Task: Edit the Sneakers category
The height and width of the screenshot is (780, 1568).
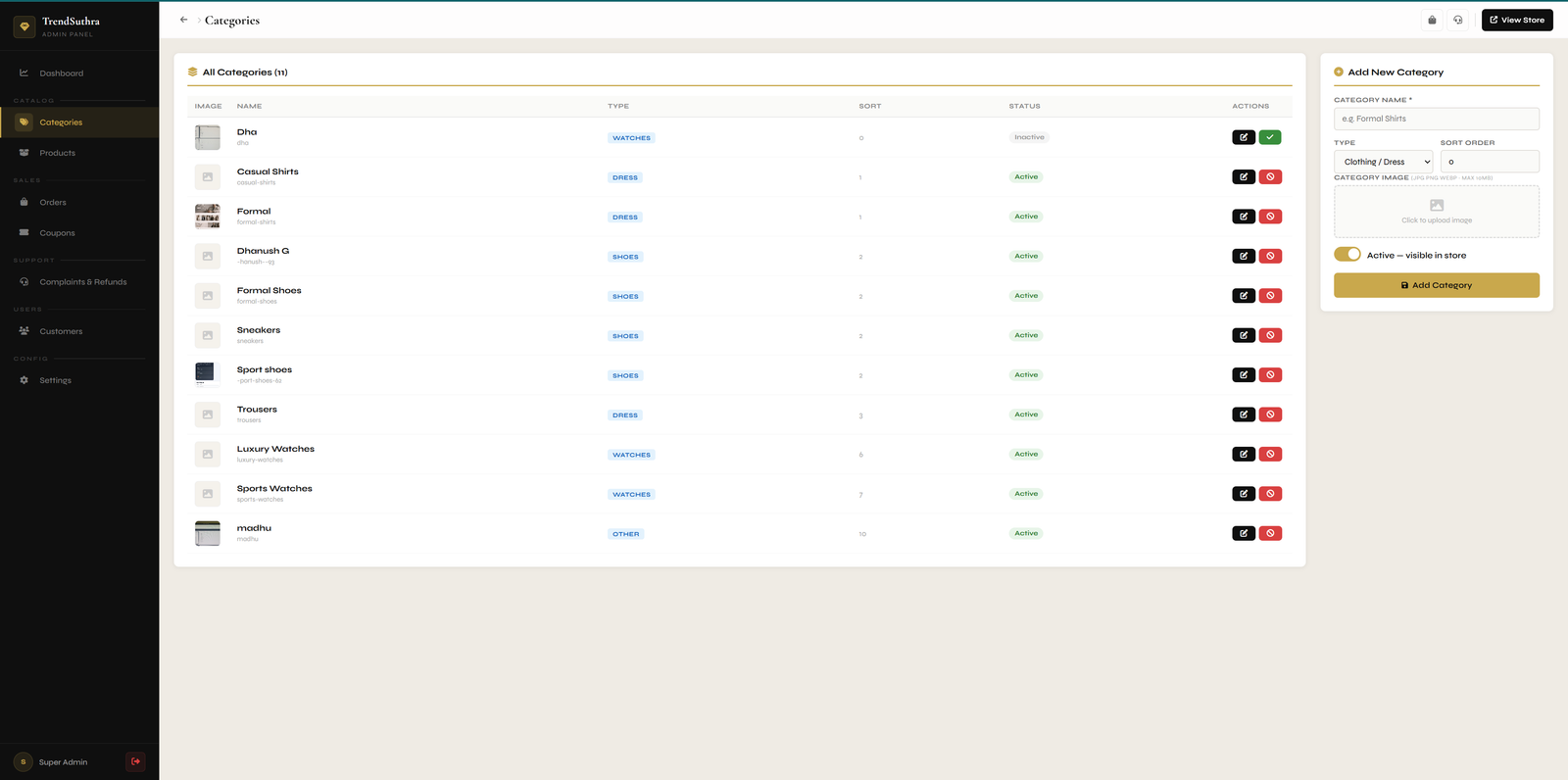Action: pyautogui.click(x=1244, y=335)
